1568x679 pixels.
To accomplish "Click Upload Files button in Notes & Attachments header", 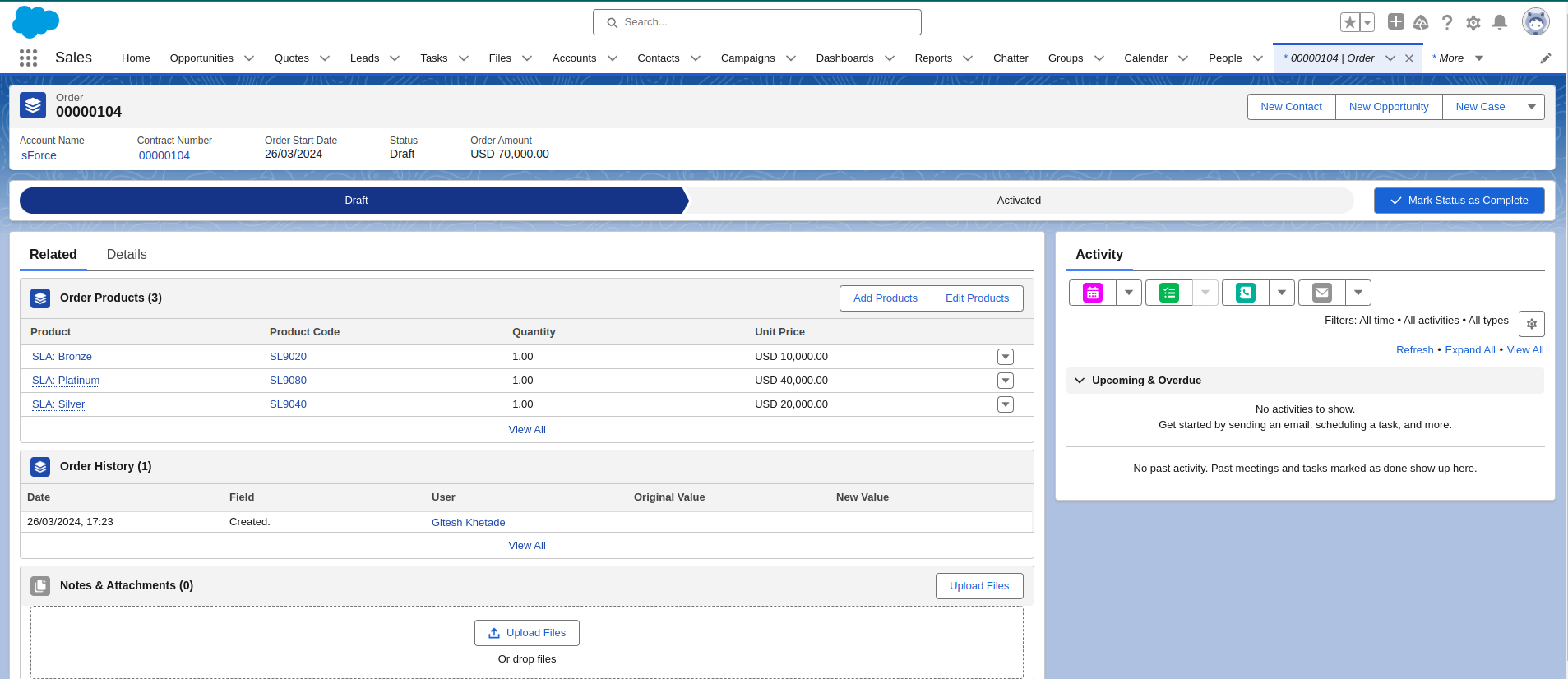I will (979, 586).
